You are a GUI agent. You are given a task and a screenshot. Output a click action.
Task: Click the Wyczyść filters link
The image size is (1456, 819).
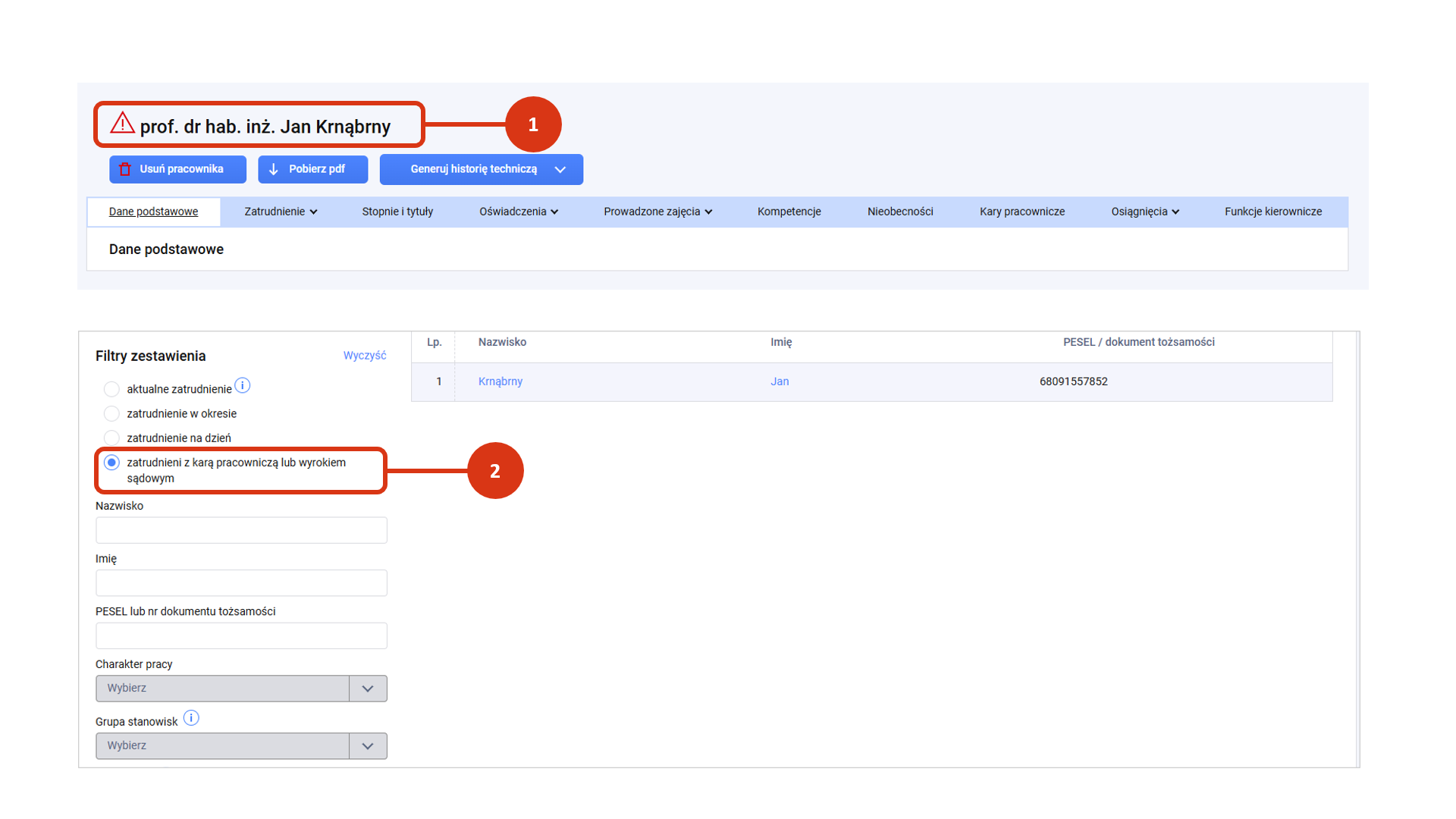(x=364, y=356)
